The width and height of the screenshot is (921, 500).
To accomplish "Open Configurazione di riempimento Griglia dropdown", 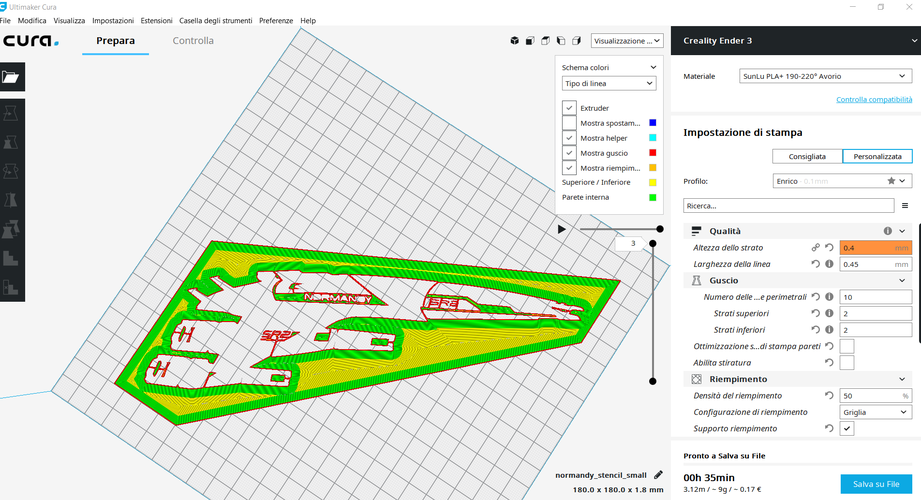I will (875, 412).
